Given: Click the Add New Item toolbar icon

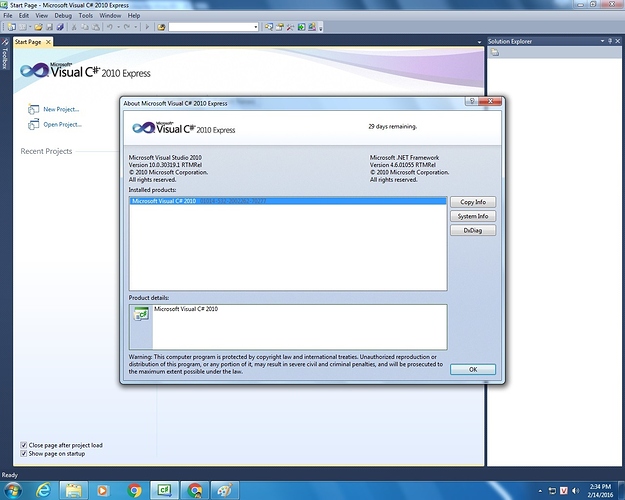Looking at the screenshot, I should pos(23,27).
